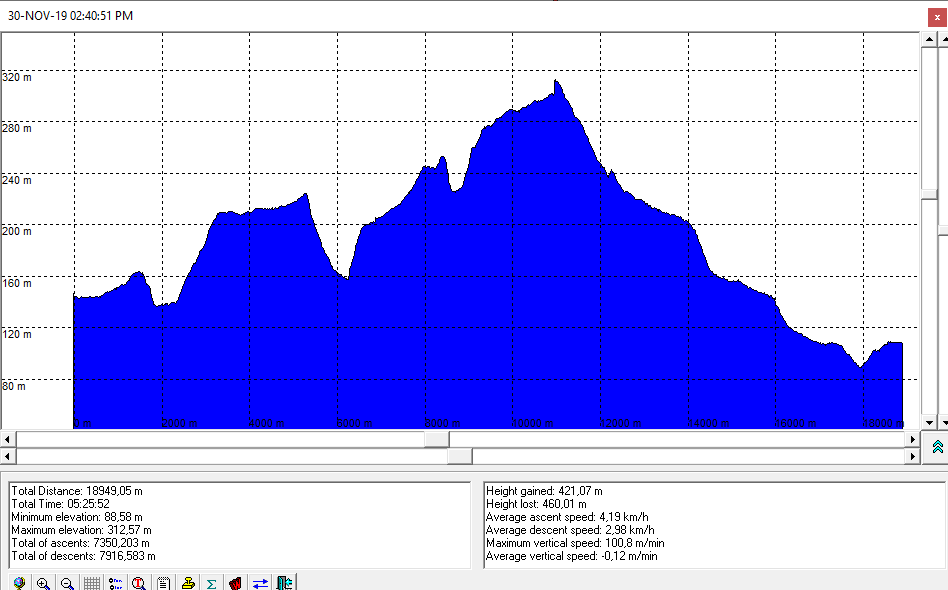Screen dimensions: 948x590
Task: Click the lower horizontal scrollbar thumb
Action: pos(459,456)
